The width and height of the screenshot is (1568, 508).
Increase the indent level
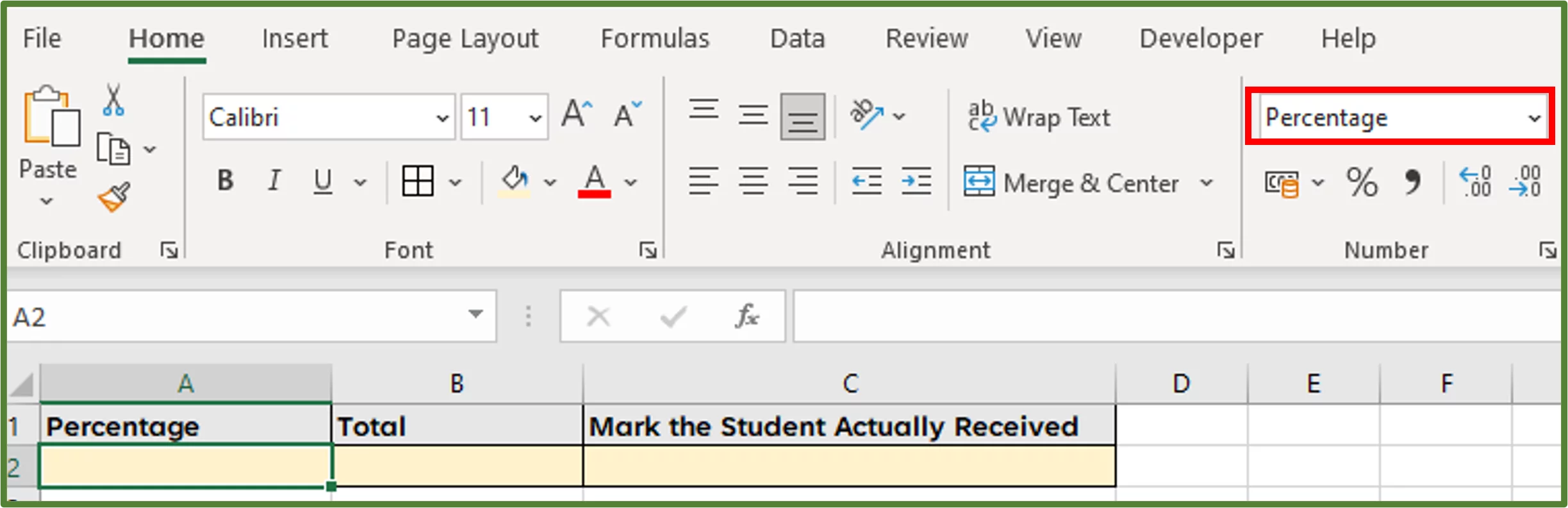click(x=916, y=182)
